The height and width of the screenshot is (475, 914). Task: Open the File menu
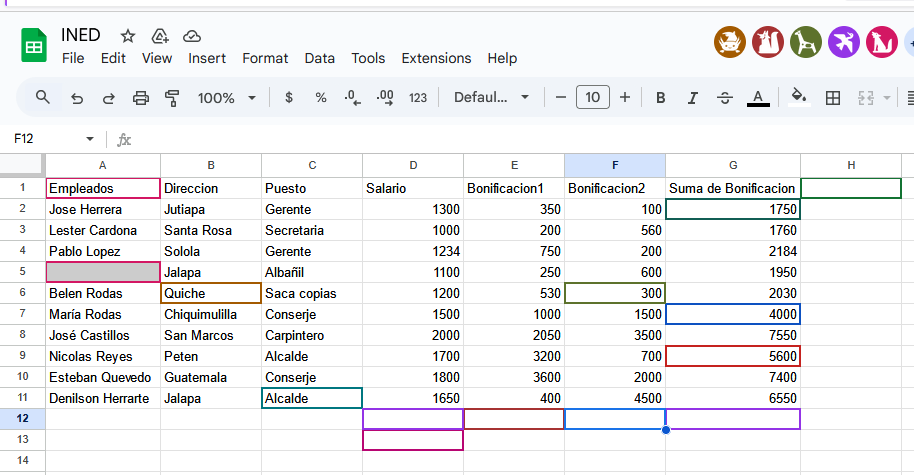tap(73, 58)
